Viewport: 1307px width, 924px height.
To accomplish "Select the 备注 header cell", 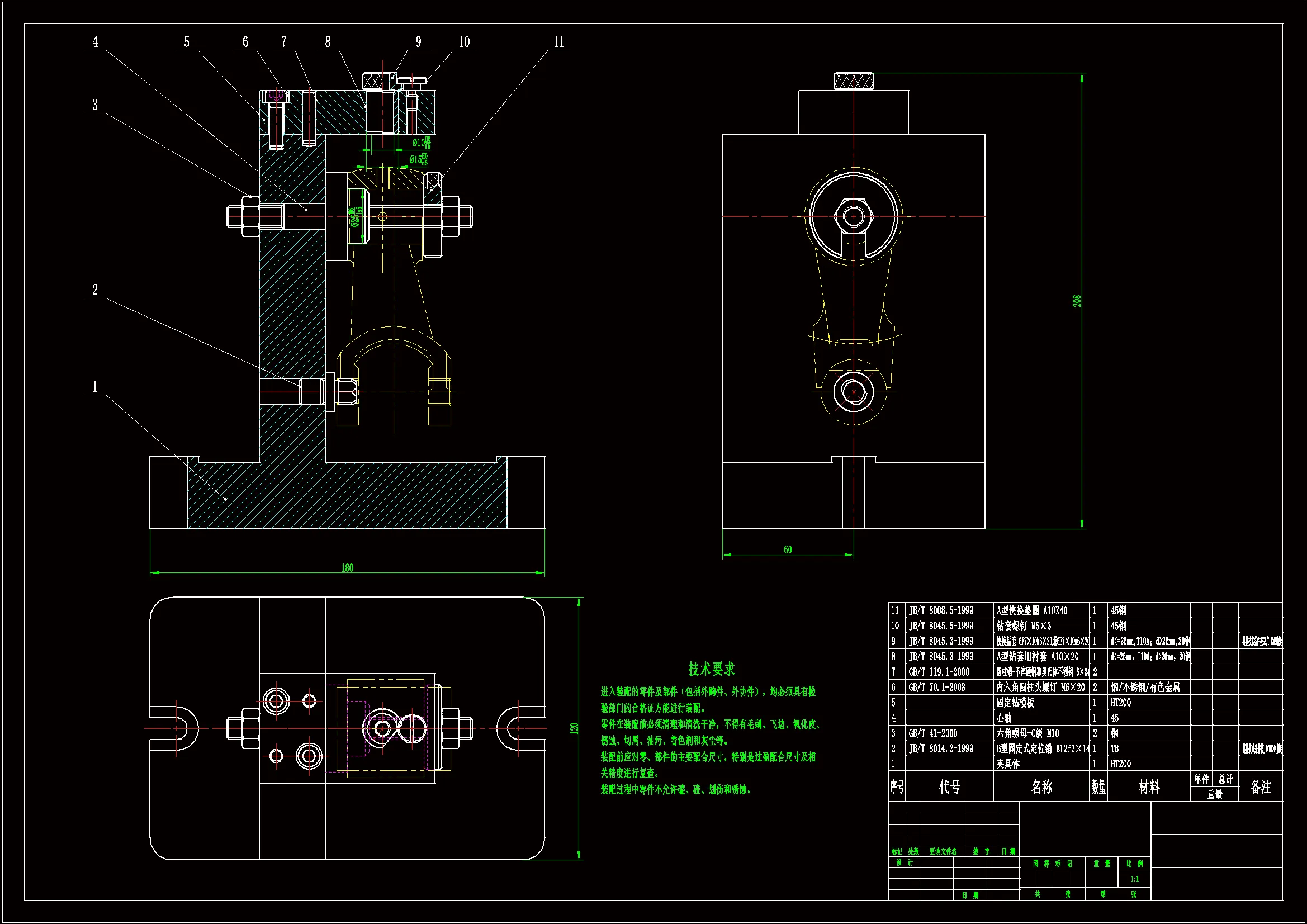I will coord(1260,787).
